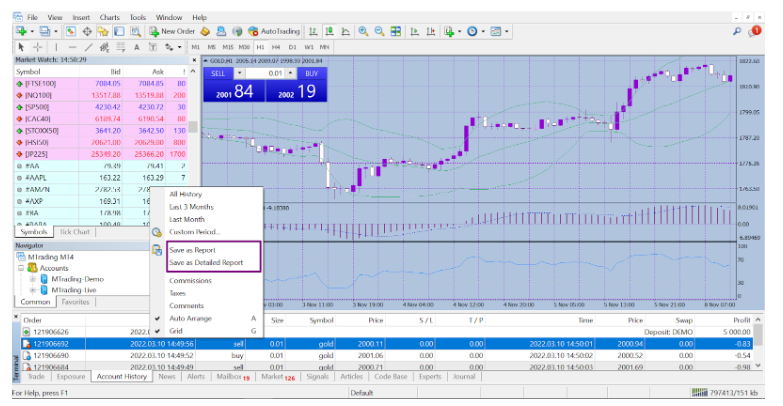This screenshot has height=406, width=783.
Task: Open the File menu
Action: point(32,17)
